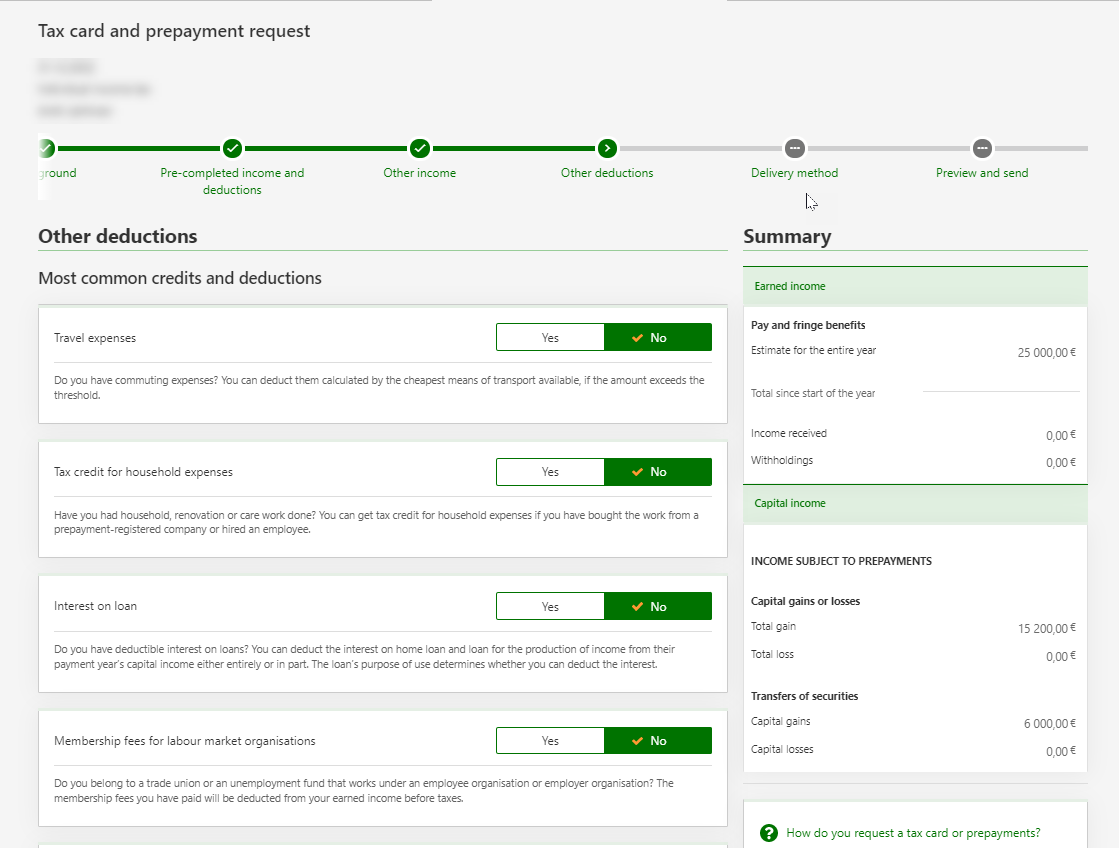The image size is (1119, 848).
Task: Jump to the Delivery method step label
Action: (794, 173)
